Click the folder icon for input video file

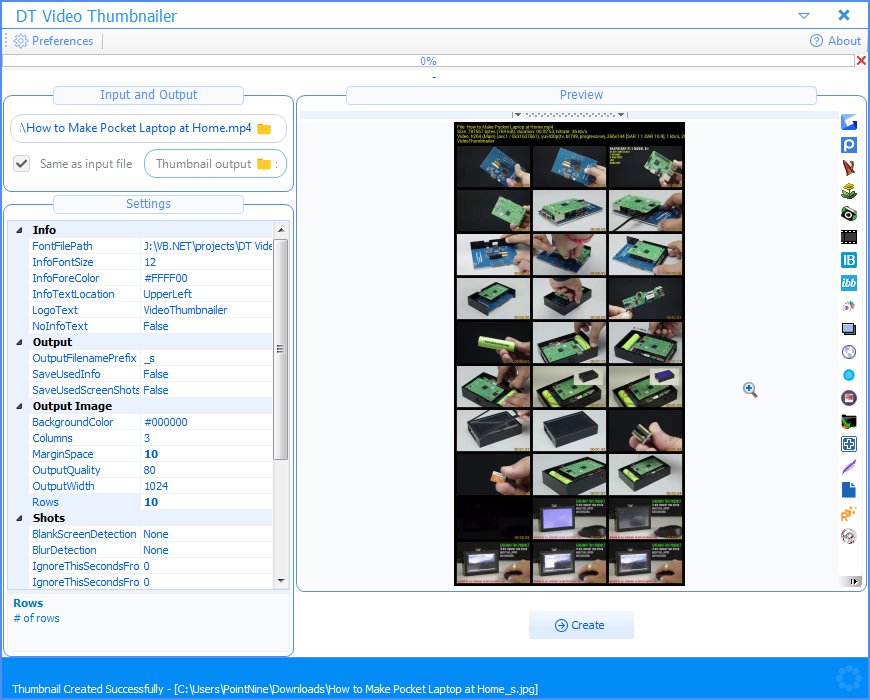(x=264, y=129)
